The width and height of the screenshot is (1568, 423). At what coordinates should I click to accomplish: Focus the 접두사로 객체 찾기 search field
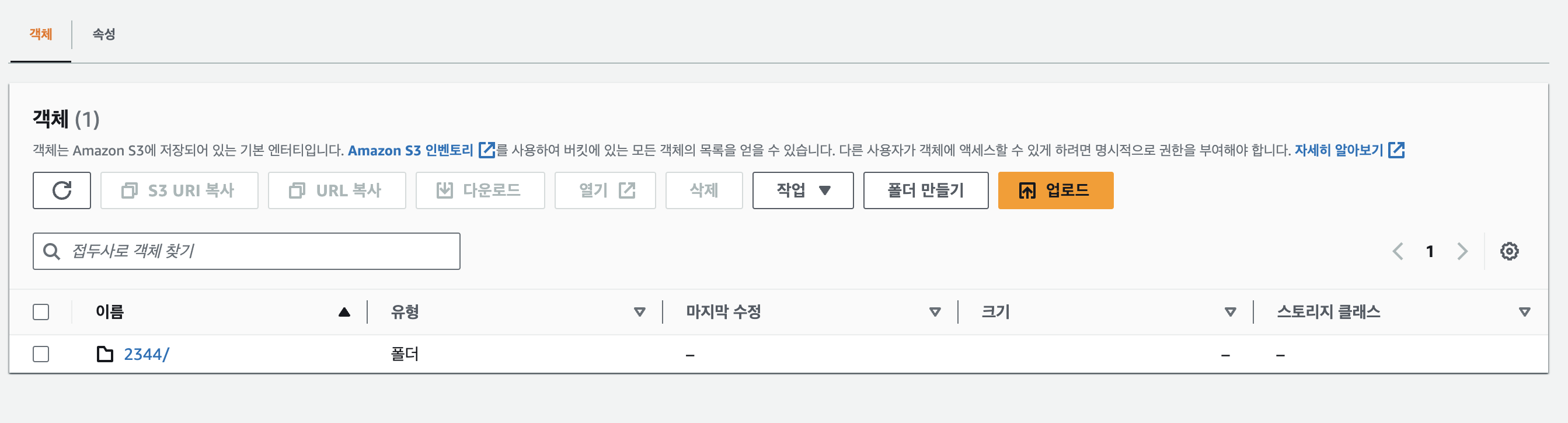(x=246, y=251)
